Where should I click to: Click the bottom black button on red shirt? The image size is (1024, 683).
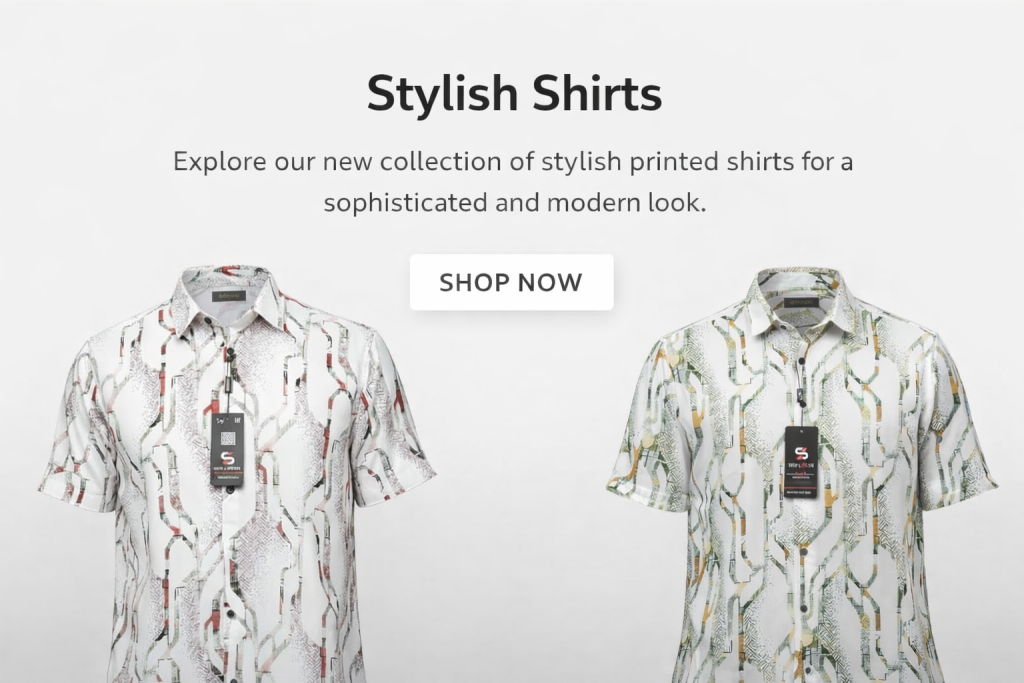pos(230,615)
